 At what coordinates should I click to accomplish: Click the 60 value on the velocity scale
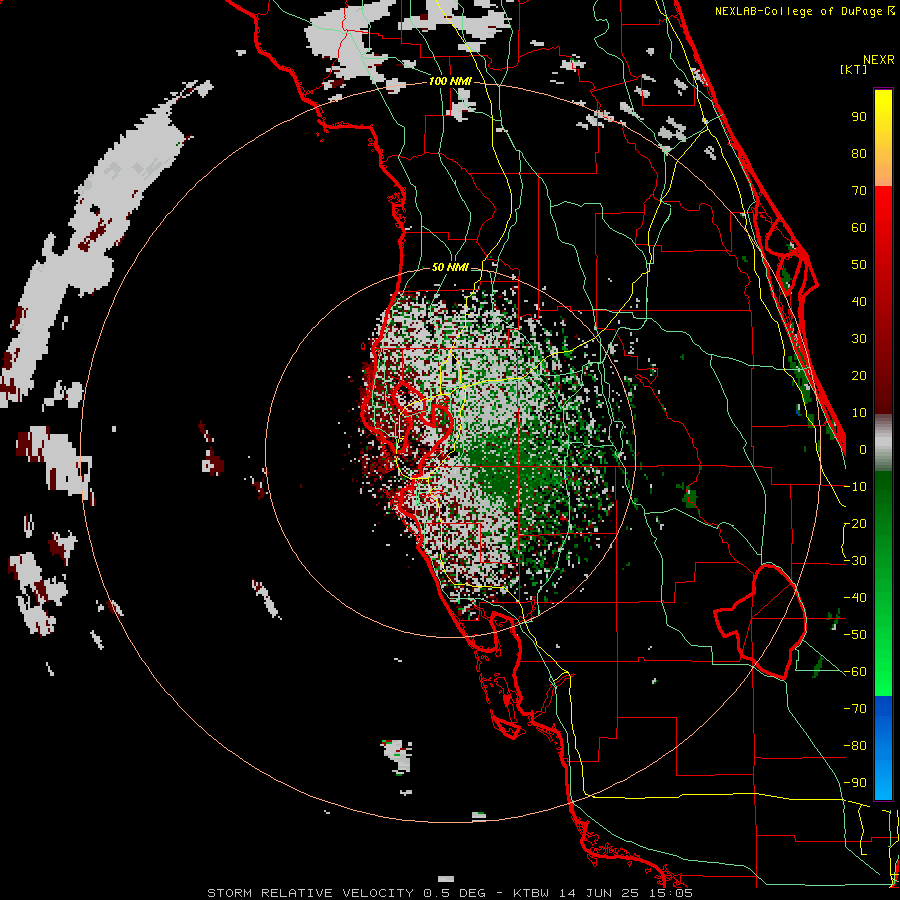(x=859, y=228)
